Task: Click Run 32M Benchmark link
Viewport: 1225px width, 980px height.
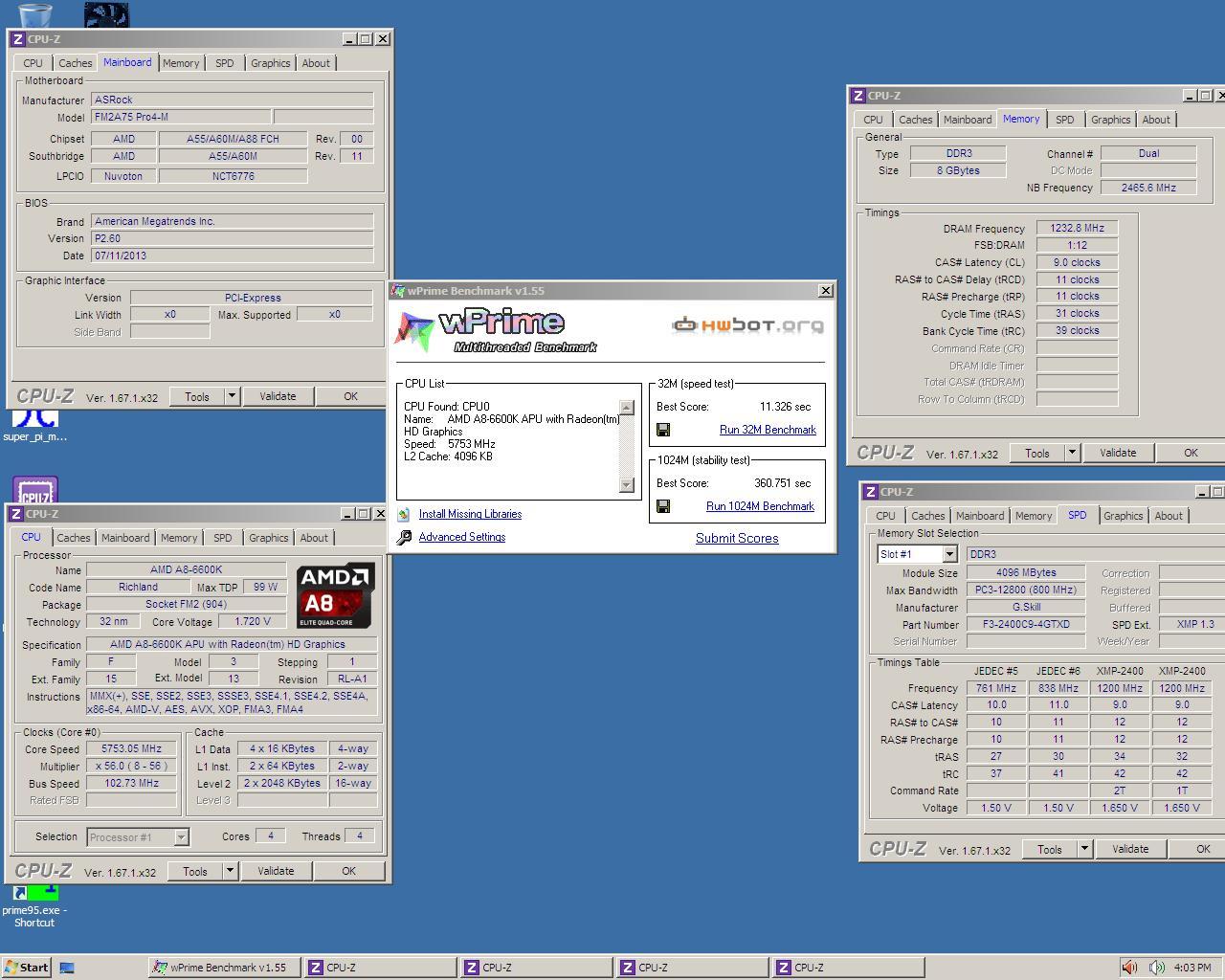Action: click(x=768, y=430)
